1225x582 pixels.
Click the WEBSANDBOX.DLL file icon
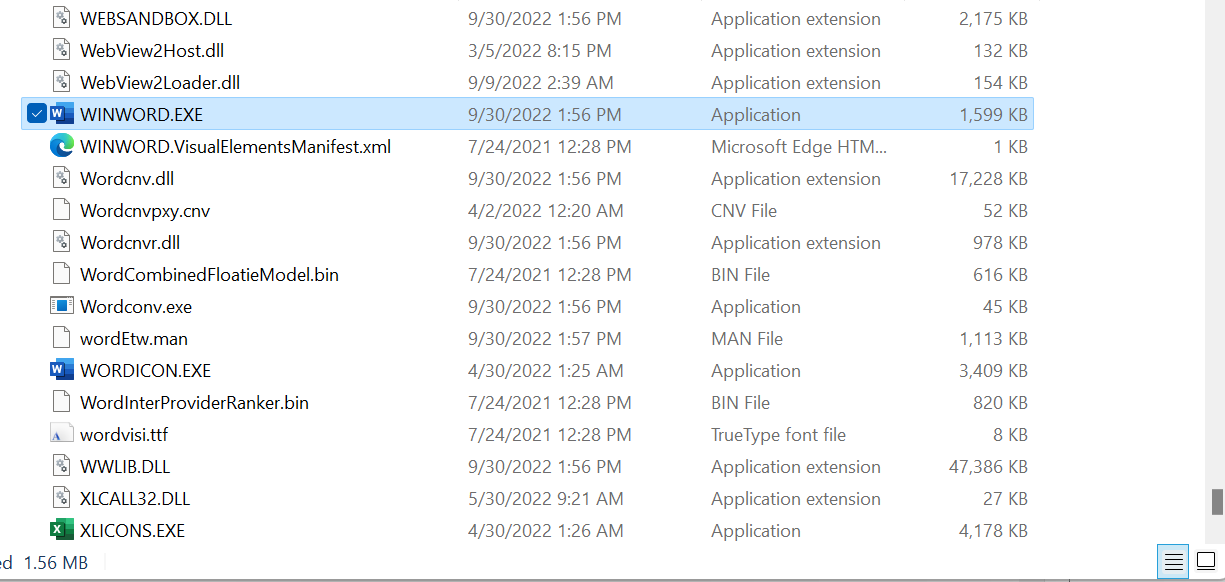(62, 19)
